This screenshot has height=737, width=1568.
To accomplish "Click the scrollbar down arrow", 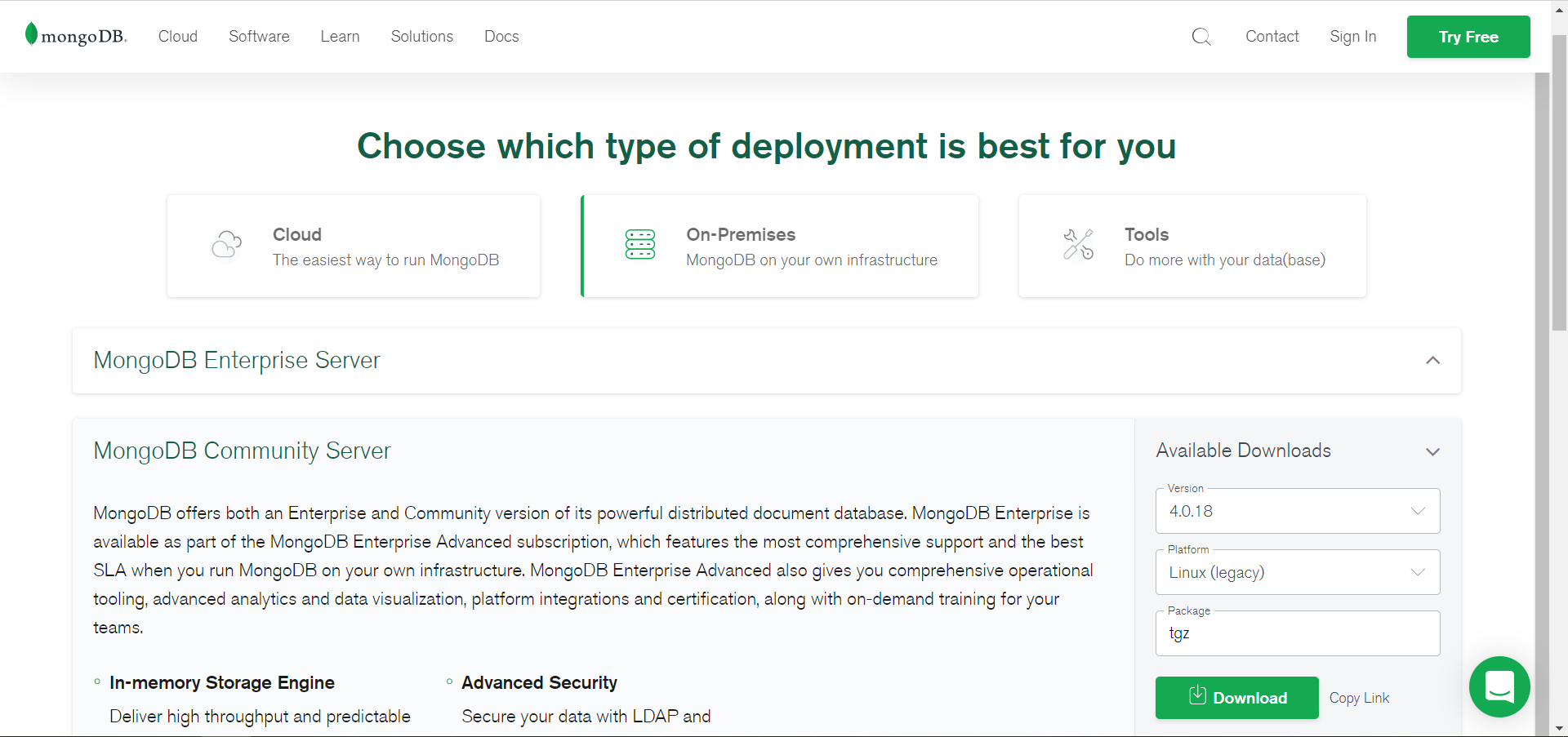I will 1559,728.
